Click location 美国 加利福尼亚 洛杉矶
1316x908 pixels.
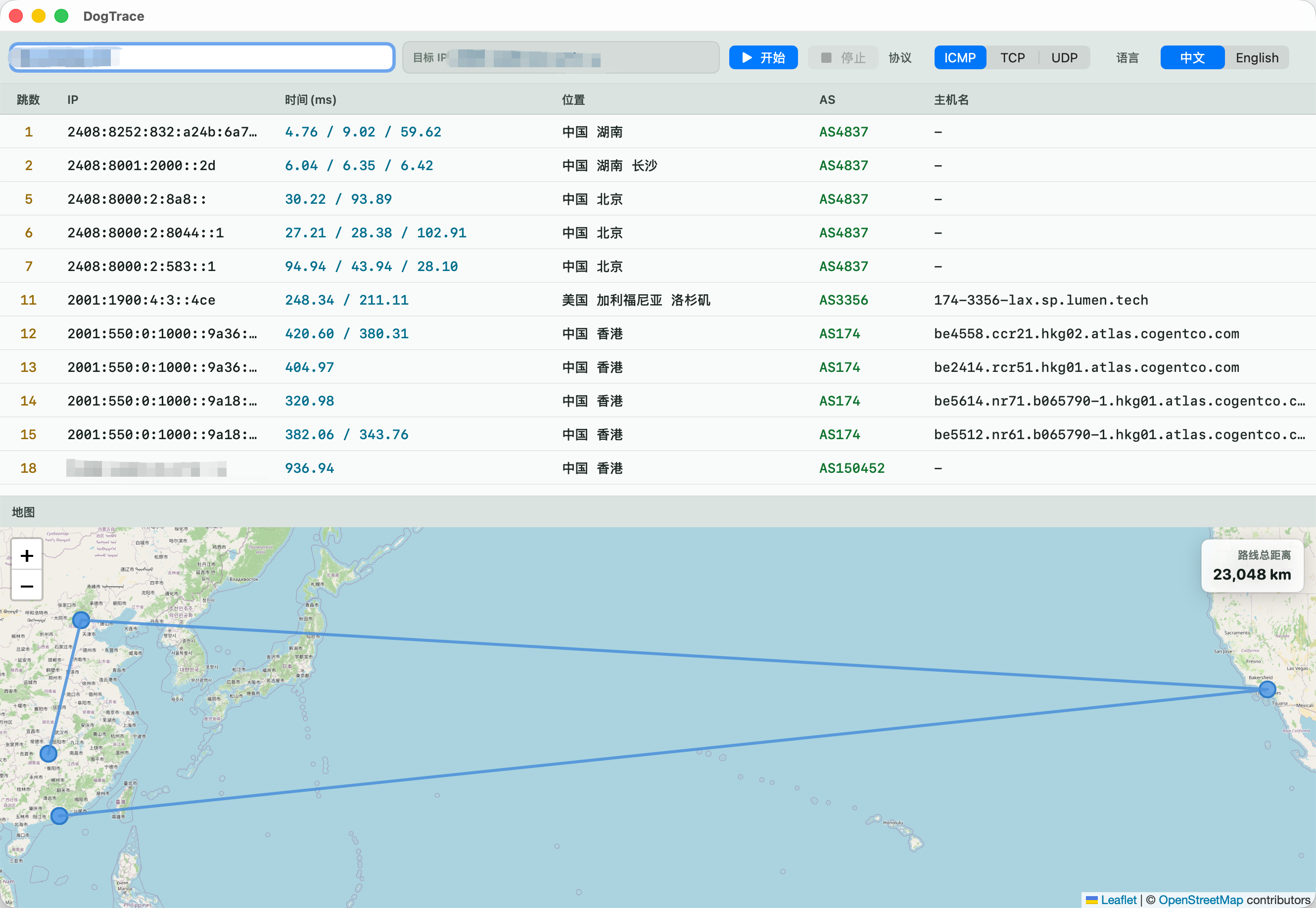(x=636, y=300)
